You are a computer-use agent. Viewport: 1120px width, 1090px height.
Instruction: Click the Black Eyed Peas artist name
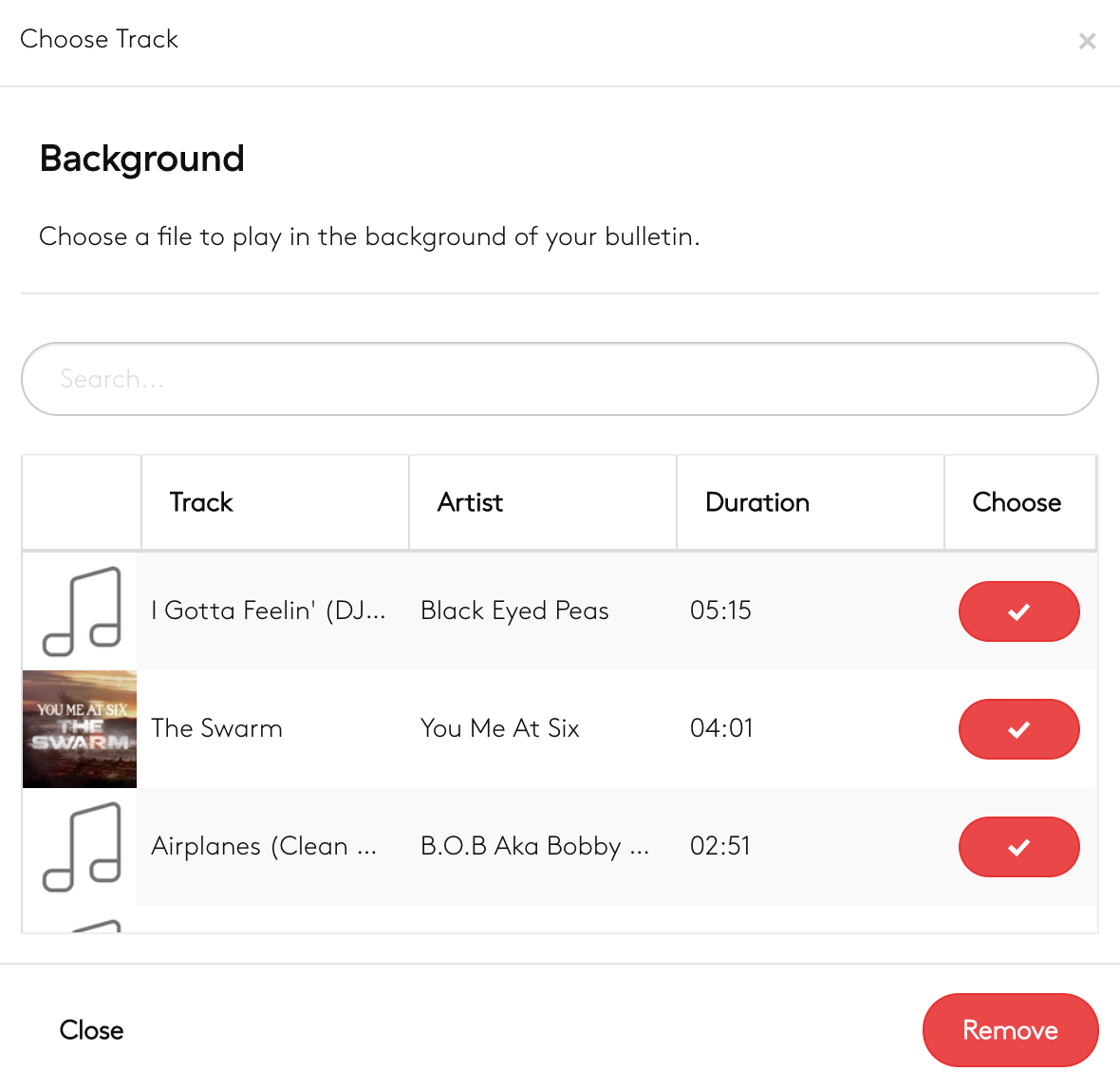pyautogui.click(x=514, y=611)
